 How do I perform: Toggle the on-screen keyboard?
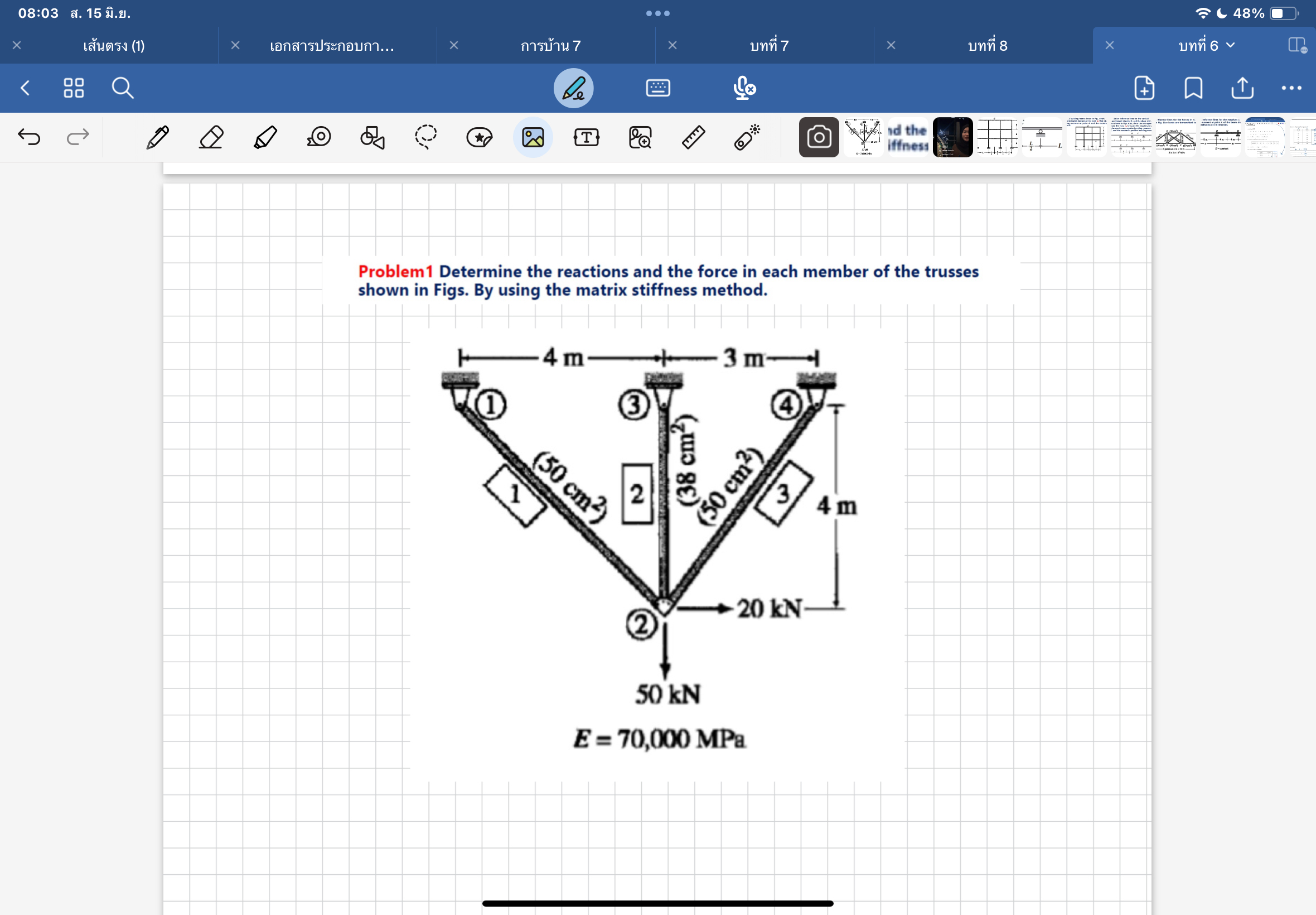tap(657, 87)
